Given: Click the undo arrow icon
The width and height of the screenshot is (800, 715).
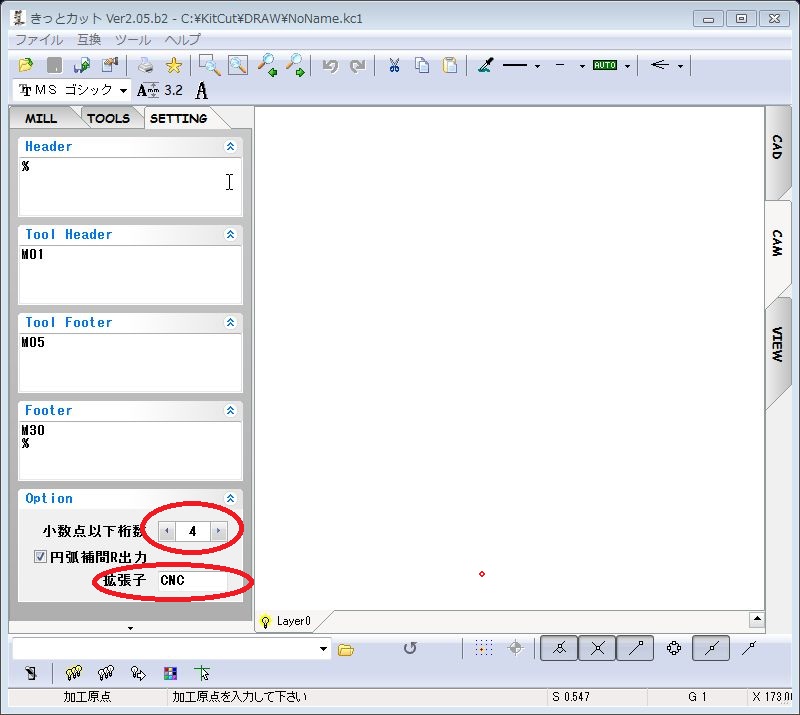Looking at the screenshot, I should pos(330,65).
